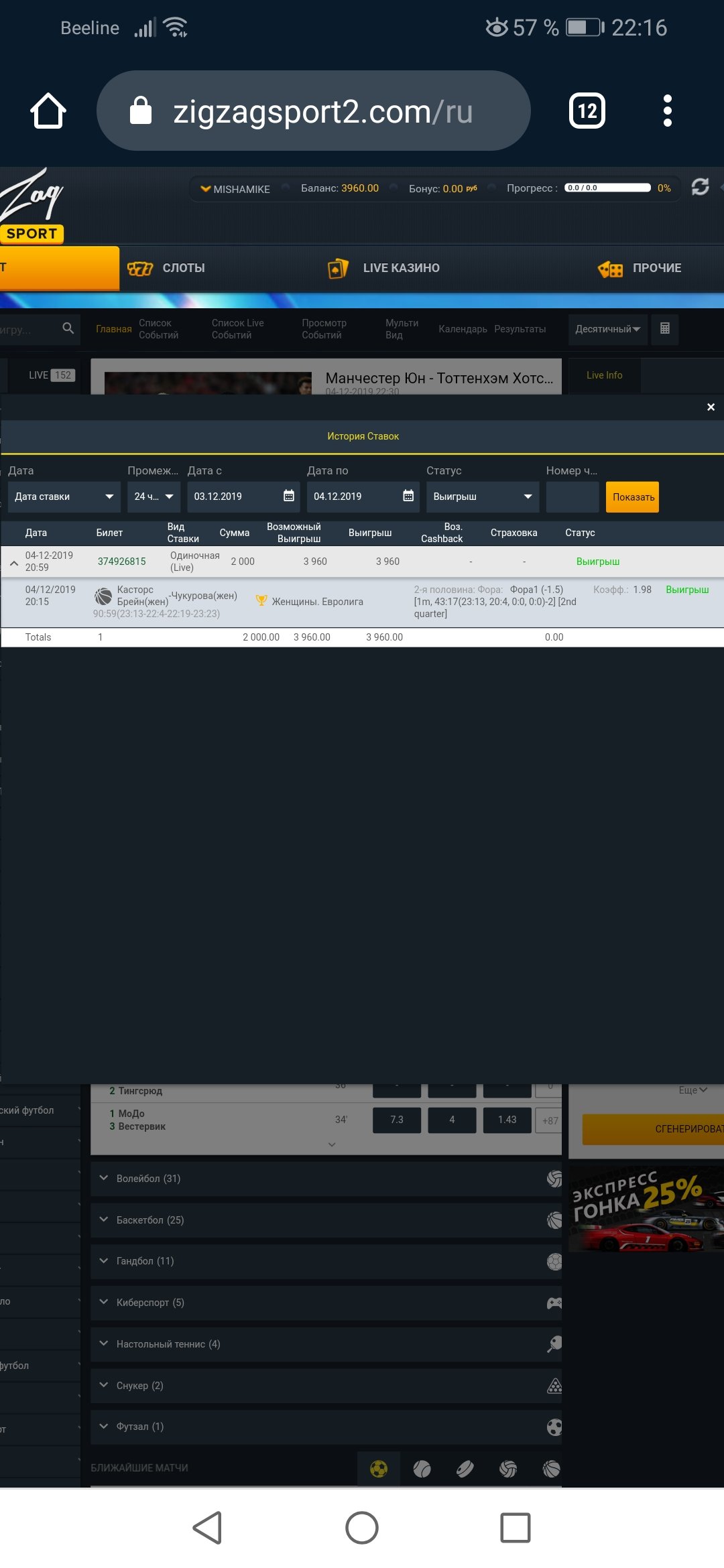Viewport: 724px width, 1568px height.
Task: Close the История Ставок popup
Action: [x=711, y=407]
